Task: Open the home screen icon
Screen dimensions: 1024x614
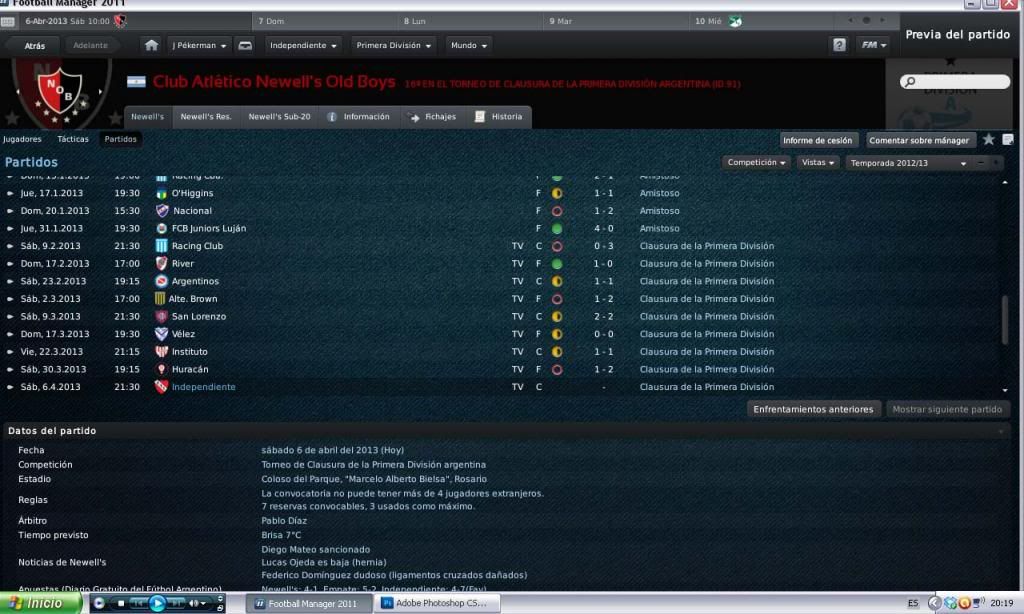Action: pyautogui.click(x=152, y=45)
